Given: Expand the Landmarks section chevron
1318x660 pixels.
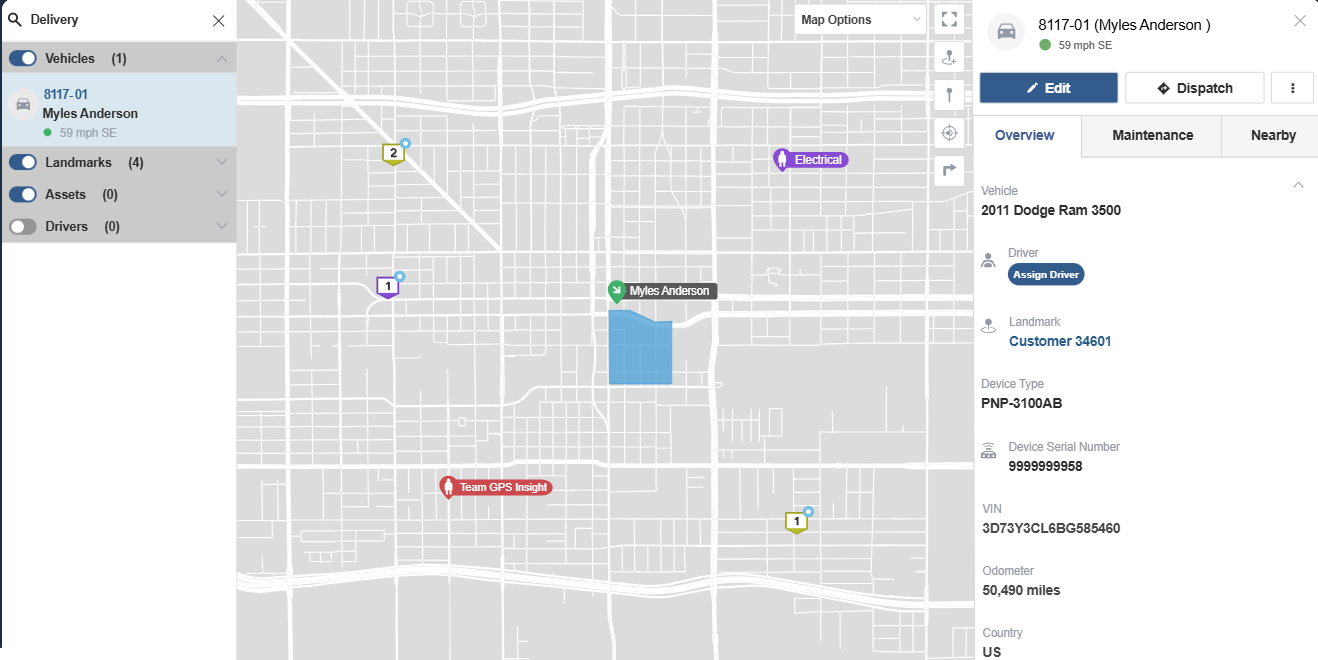Looking at the screenshot, I should pos(221,162).
